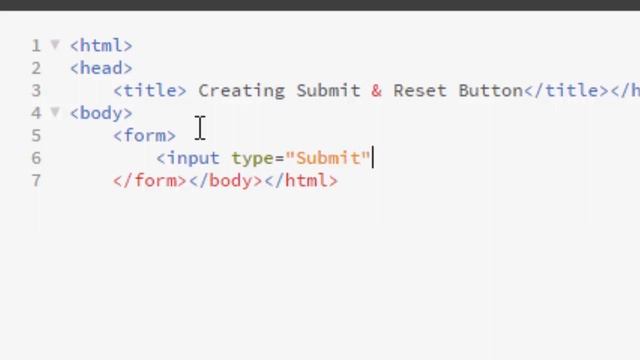
Task: Click the opening <form> tag on line 5
Action: (144, 136)
